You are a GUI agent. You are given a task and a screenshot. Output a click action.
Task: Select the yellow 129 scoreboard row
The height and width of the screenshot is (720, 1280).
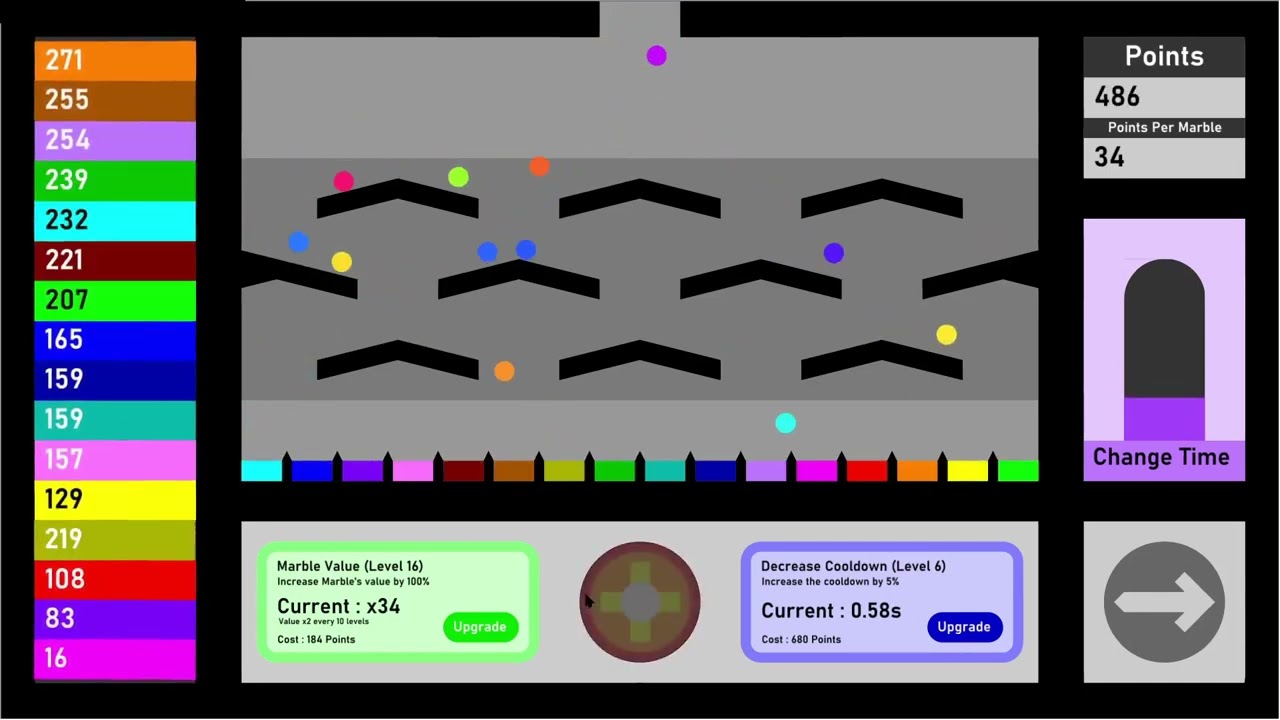(115, 499)
